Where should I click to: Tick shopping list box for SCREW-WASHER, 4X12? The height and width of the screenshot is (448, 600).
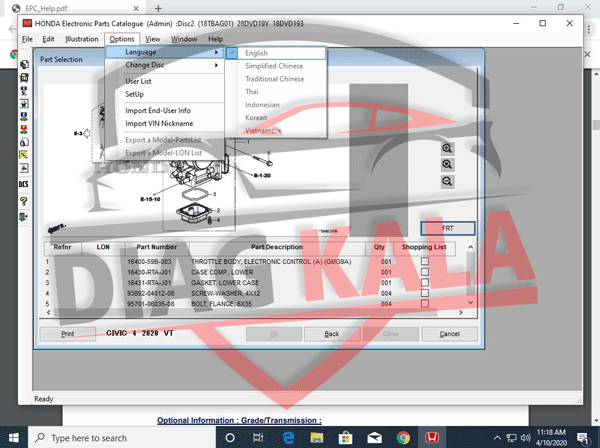click(425, 293)
